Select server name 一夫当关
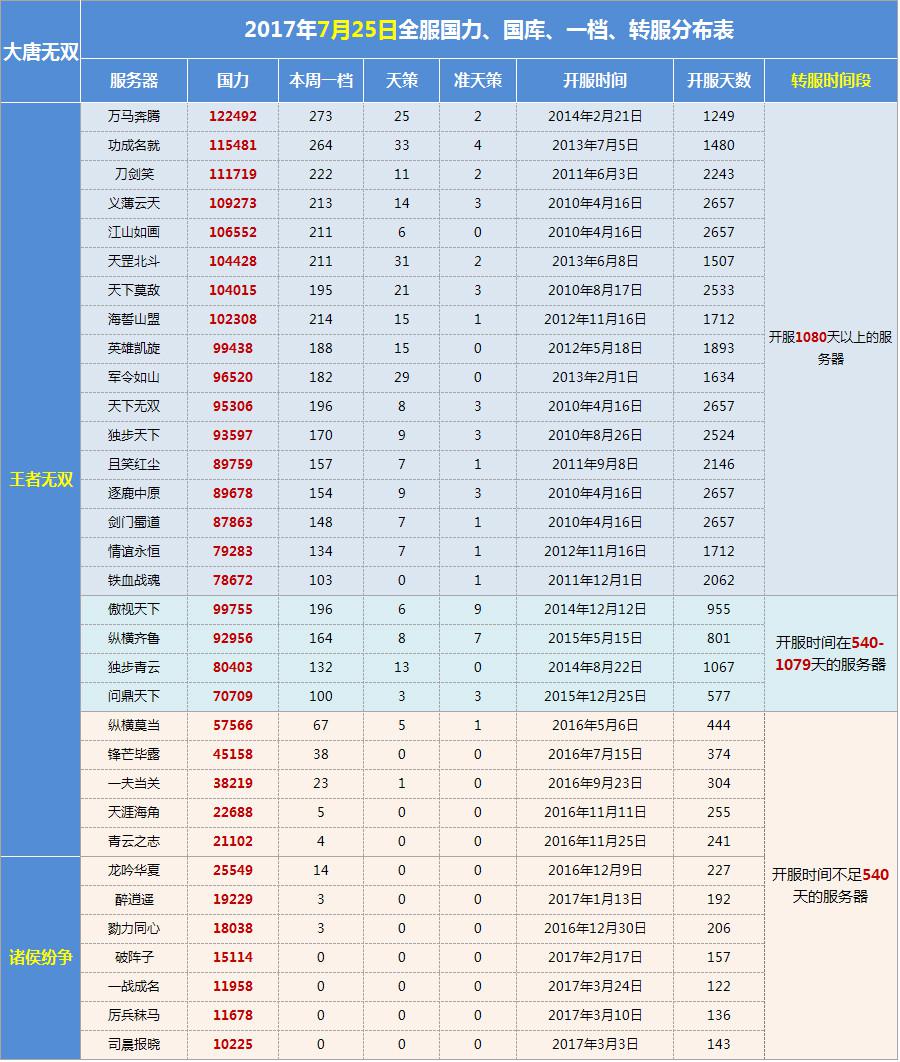Screen dimensions: 900x1062 [134, 784]
